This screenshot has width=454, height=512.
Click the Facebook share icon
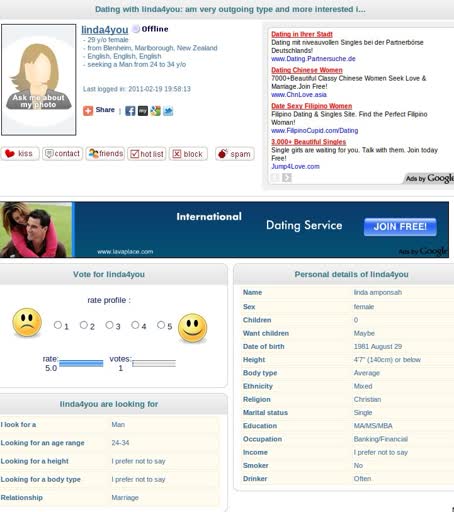point(130,111)
